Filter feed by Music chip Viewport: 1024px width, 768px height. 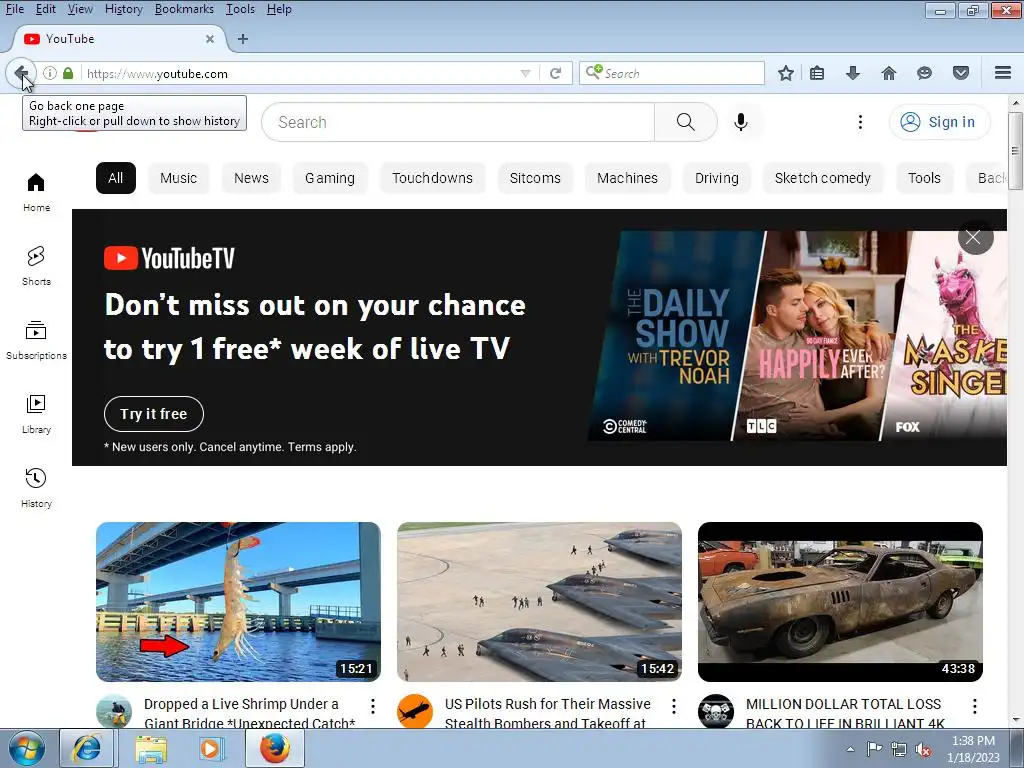coord(178,178)
